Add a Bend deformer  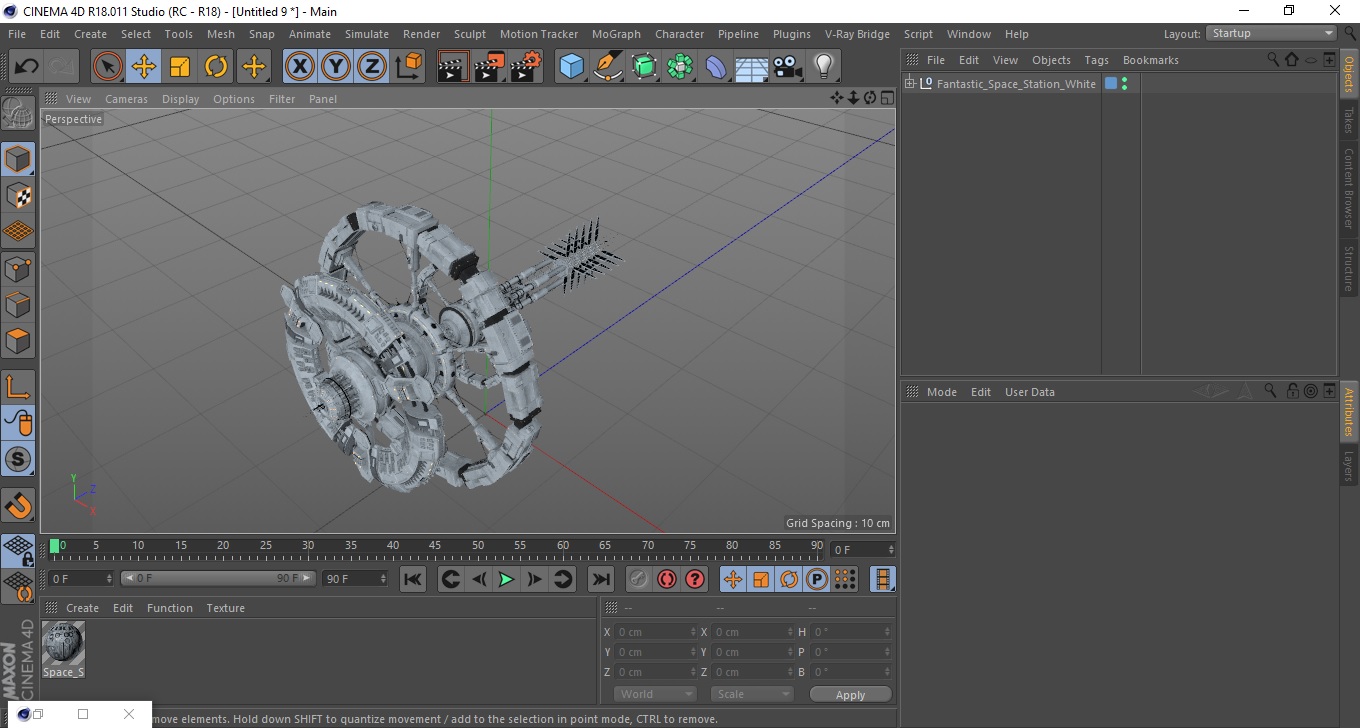tap(716, 67)
